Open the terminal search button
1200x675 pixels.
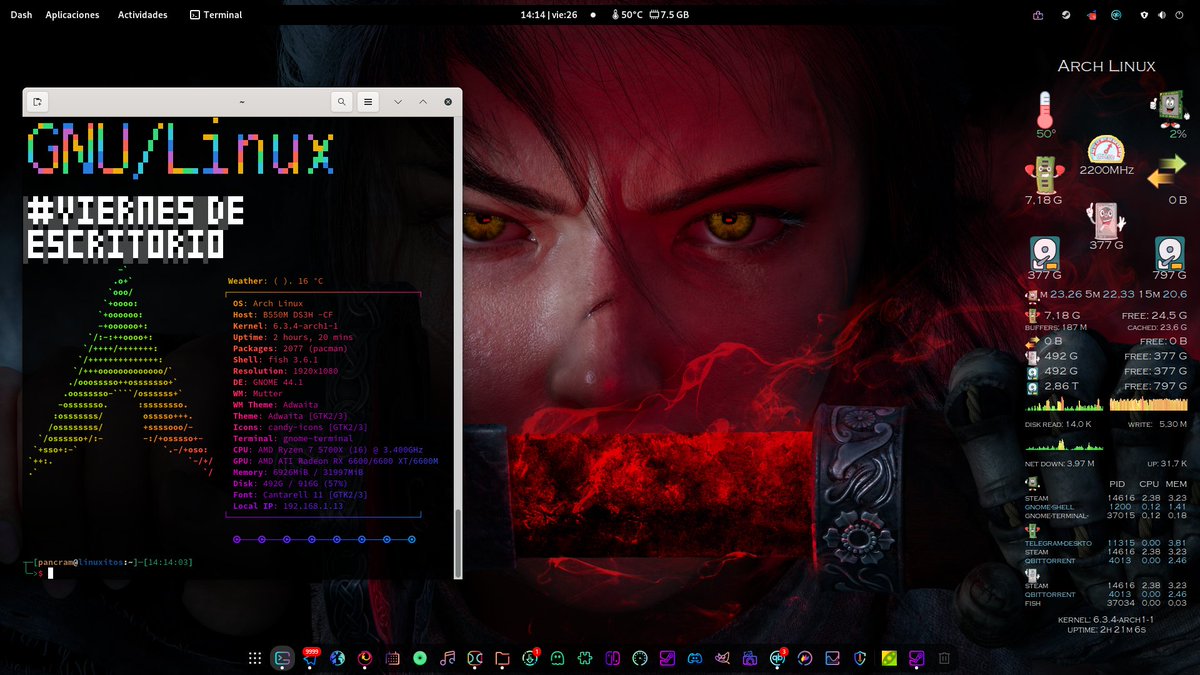342,101
